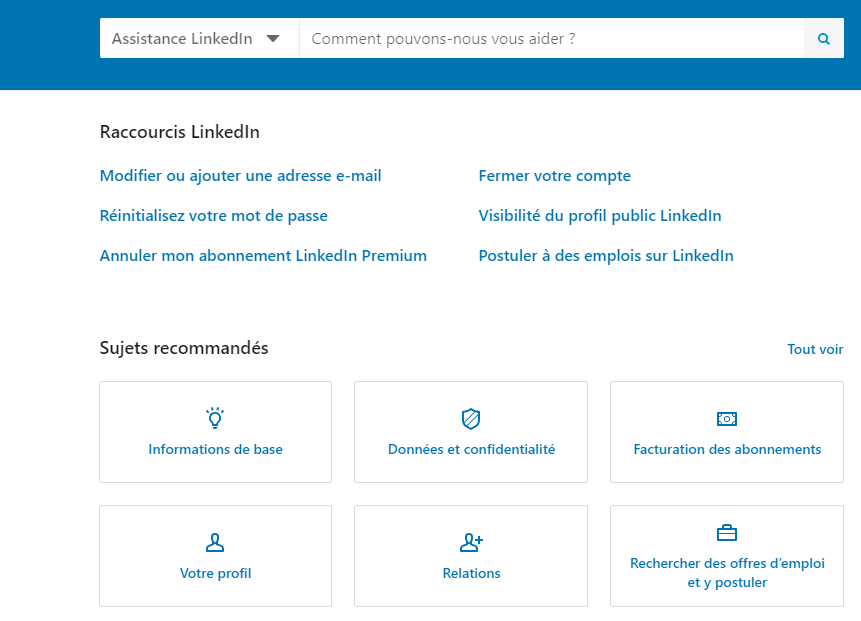Click the payment card icon for Facturation
This screenshot has width=861, height=621.
point(726,418)
